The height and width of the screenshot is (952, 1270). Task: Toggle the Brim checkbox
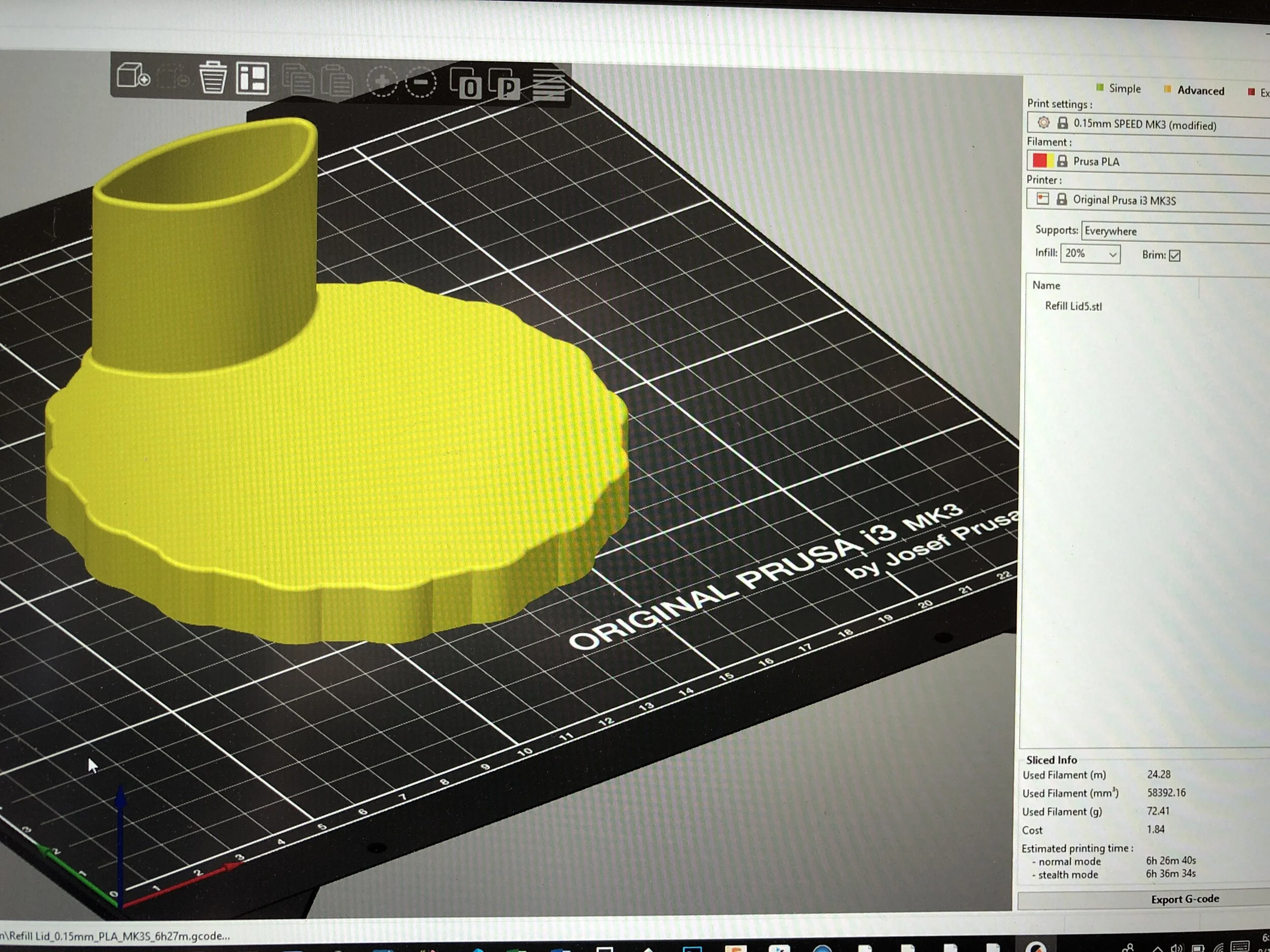click(1174, 255)
